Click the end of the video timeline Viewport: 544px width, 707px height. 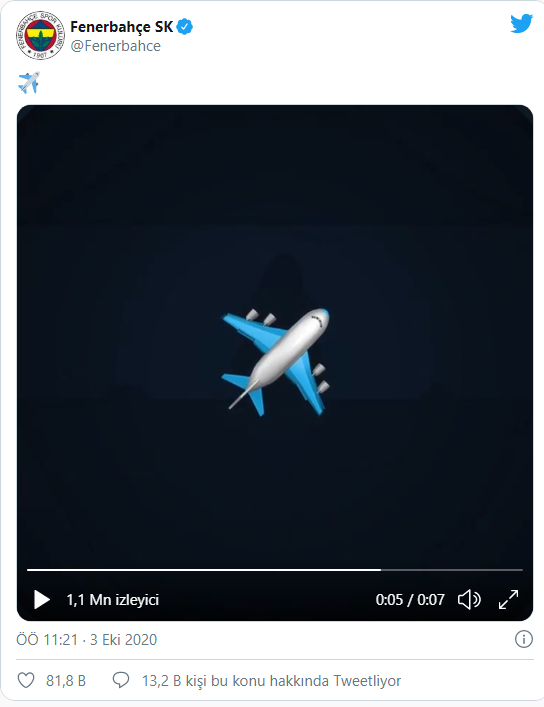tap(521, 570)
